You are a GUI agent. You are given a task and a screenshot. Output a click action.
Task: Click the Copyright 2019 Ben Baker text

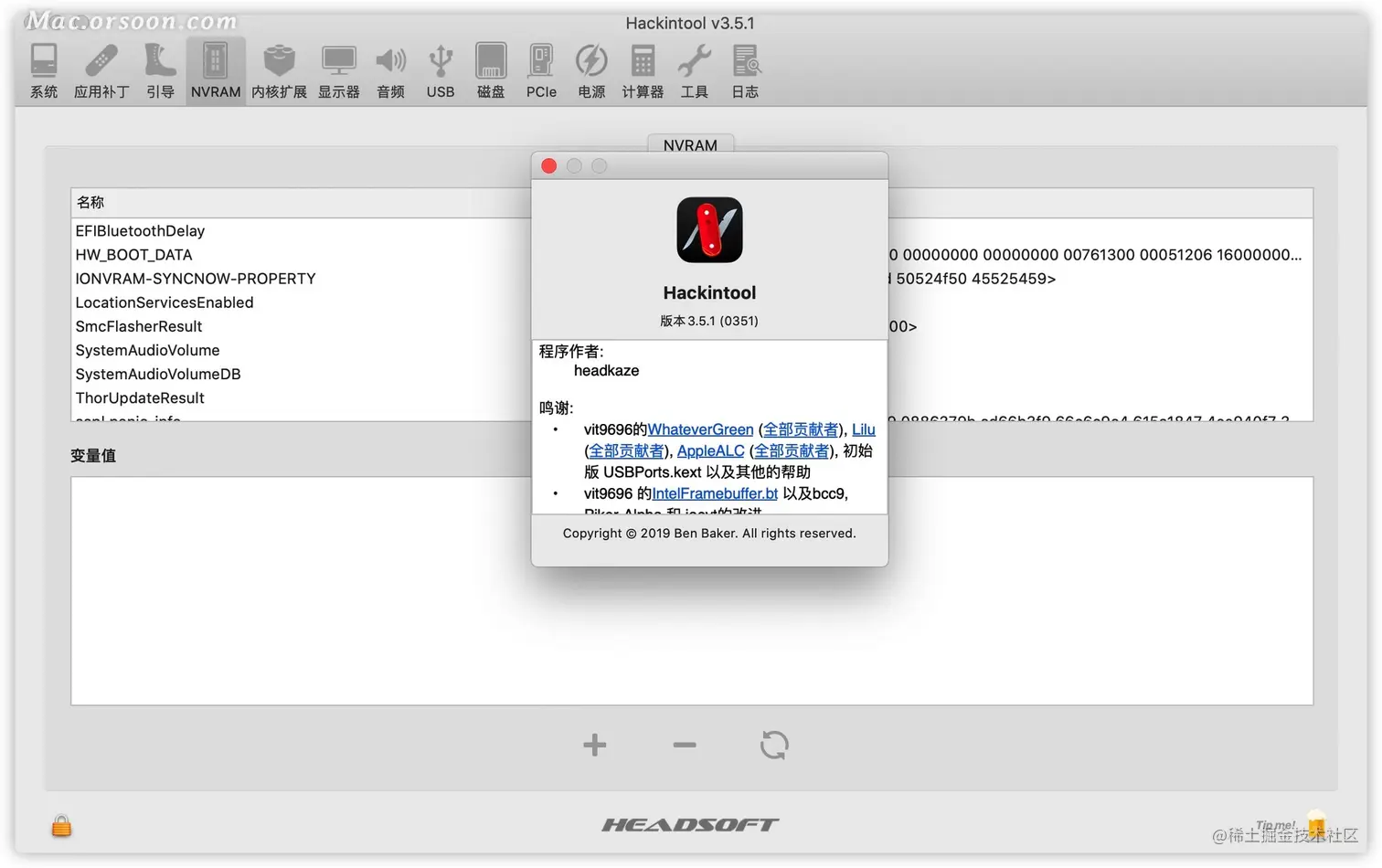coord(709,534)
